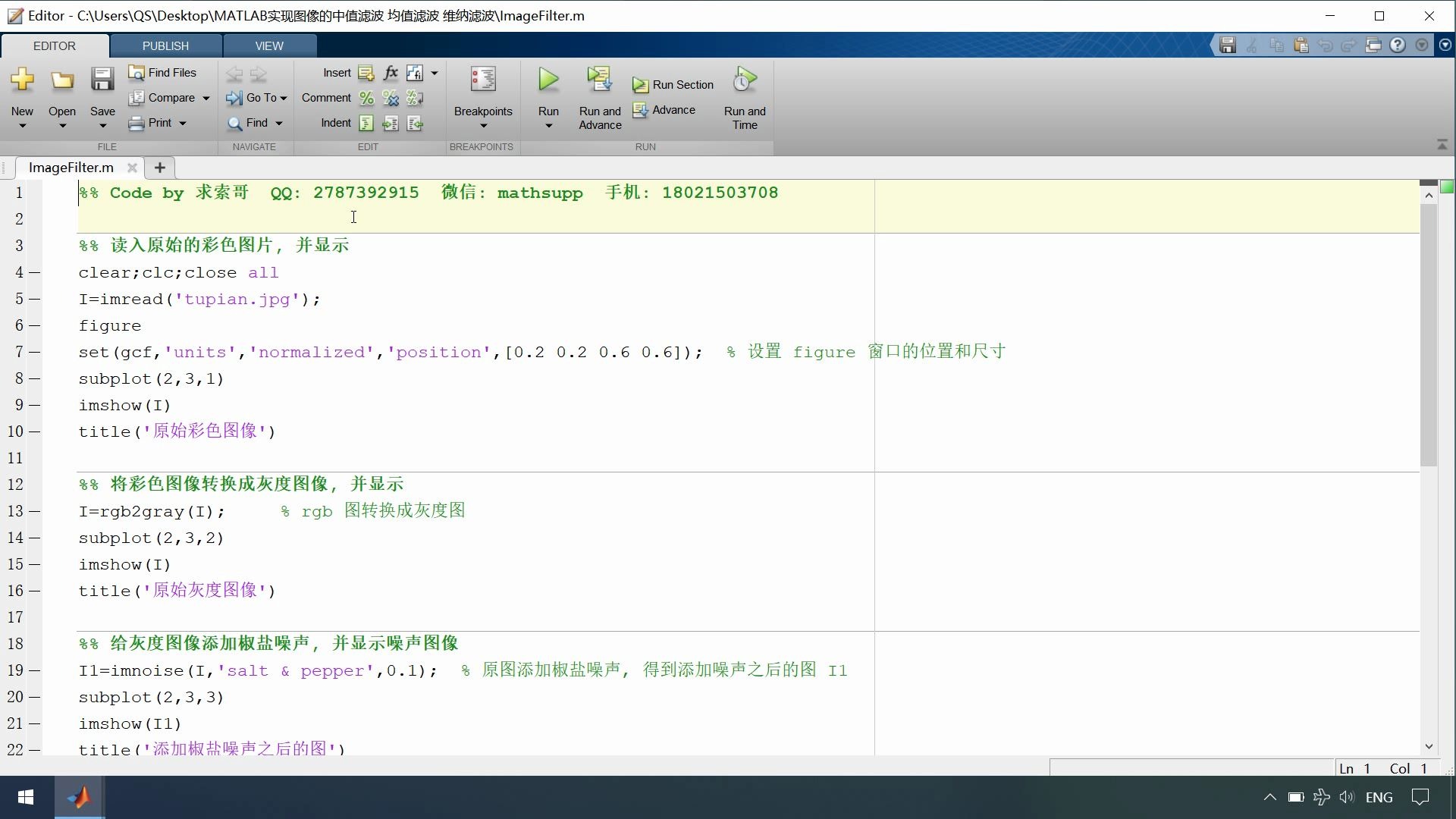Image resolution: width=1456 pixels, height=819 pixels.
Task: Click the Run Section button
Action: pos(673,85)
